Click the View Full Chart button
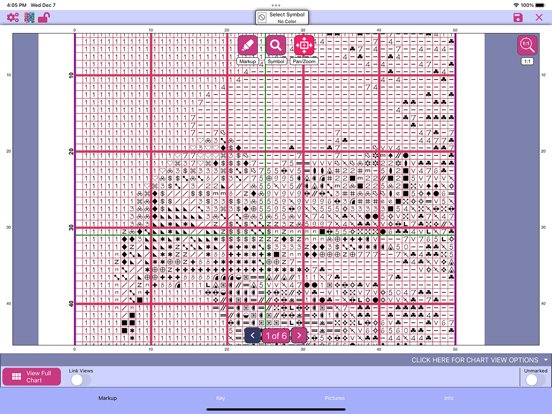Image resolution: width=552 pixels, height=414 pixels. point(32,377)
